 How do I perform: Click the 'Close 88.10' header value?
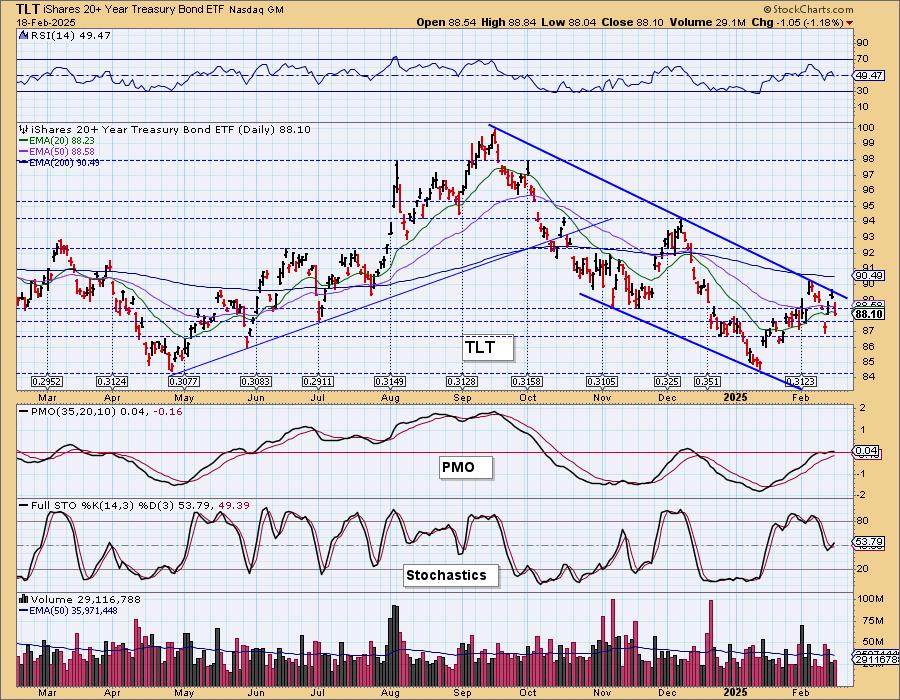point(633,22)
